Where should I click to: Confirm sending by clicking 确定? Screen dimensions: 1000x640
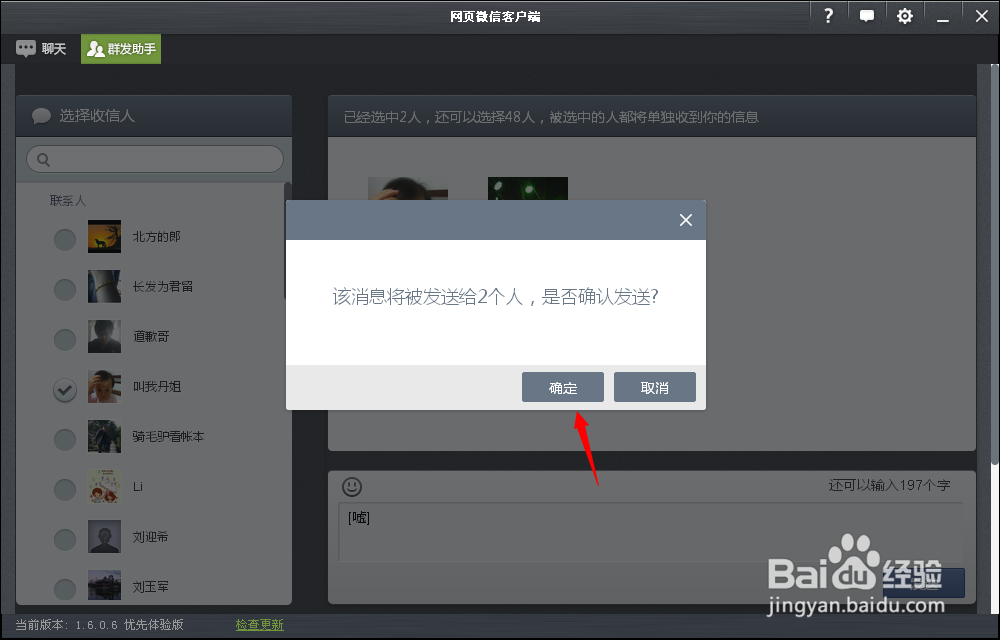point(562,387)
